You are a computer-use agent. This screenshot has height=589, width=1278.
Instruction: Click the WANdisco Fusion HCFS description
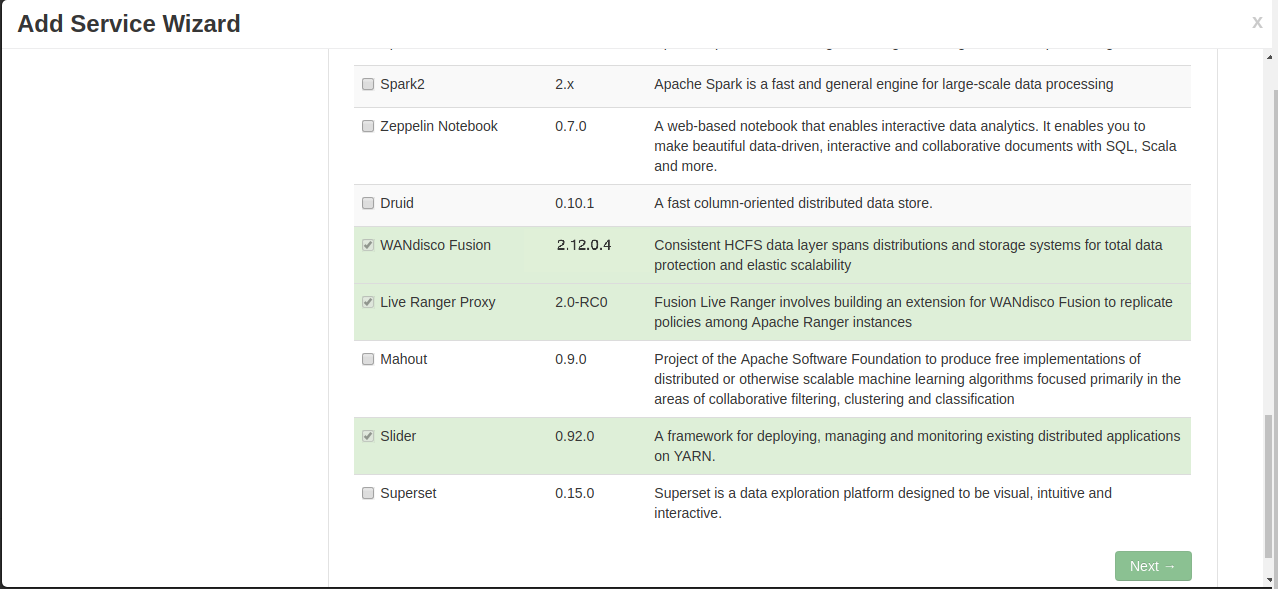click(908, 255)
